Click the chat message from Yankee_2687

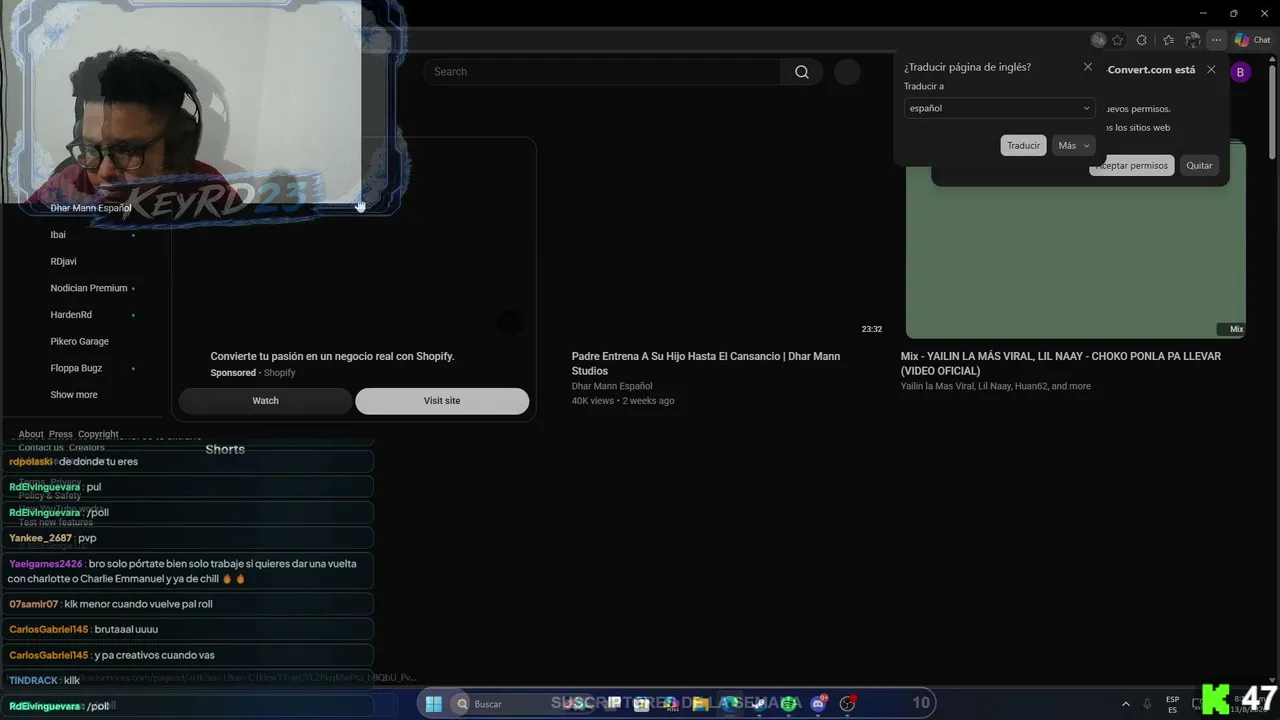point(188,538)
